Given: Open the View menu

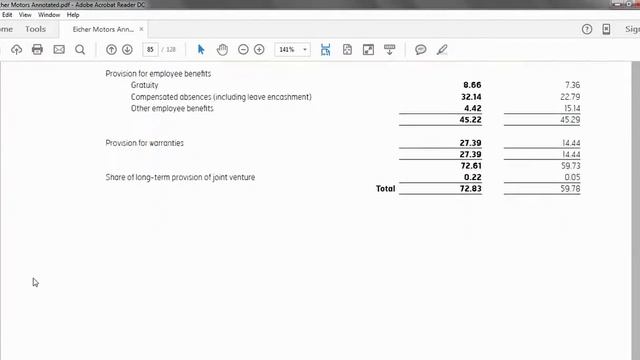Looking at the screenshot, I should pos(25,15).
